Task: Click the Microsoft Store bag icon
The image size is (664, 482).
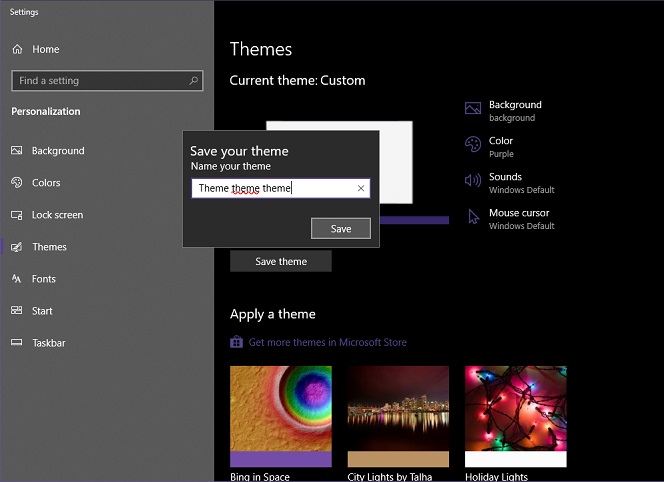Action: tap(236, 342)
